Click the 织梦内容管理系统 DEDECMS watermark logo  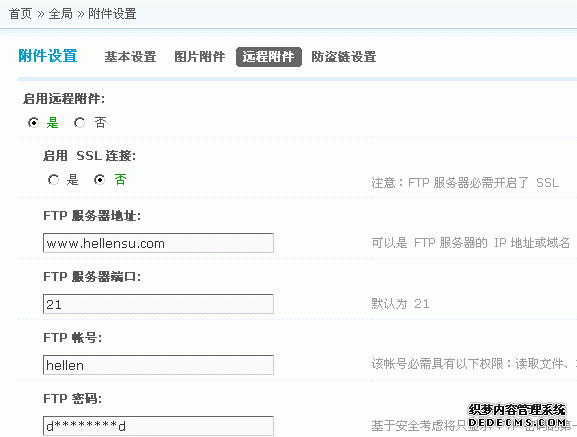[x=517, y=416]
